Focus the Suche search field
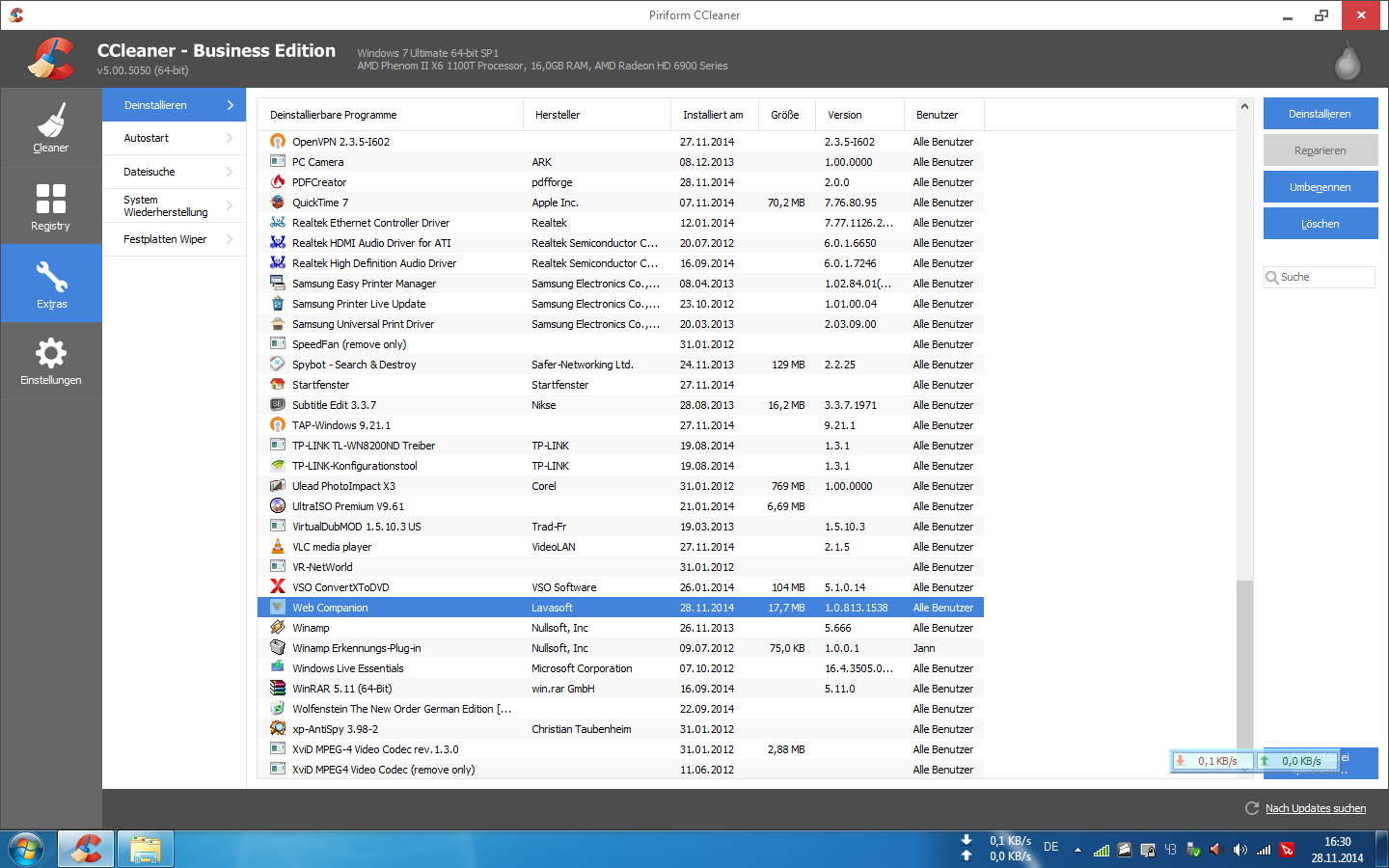The width and height of the screenshot is (1389, 868). 1320,277
